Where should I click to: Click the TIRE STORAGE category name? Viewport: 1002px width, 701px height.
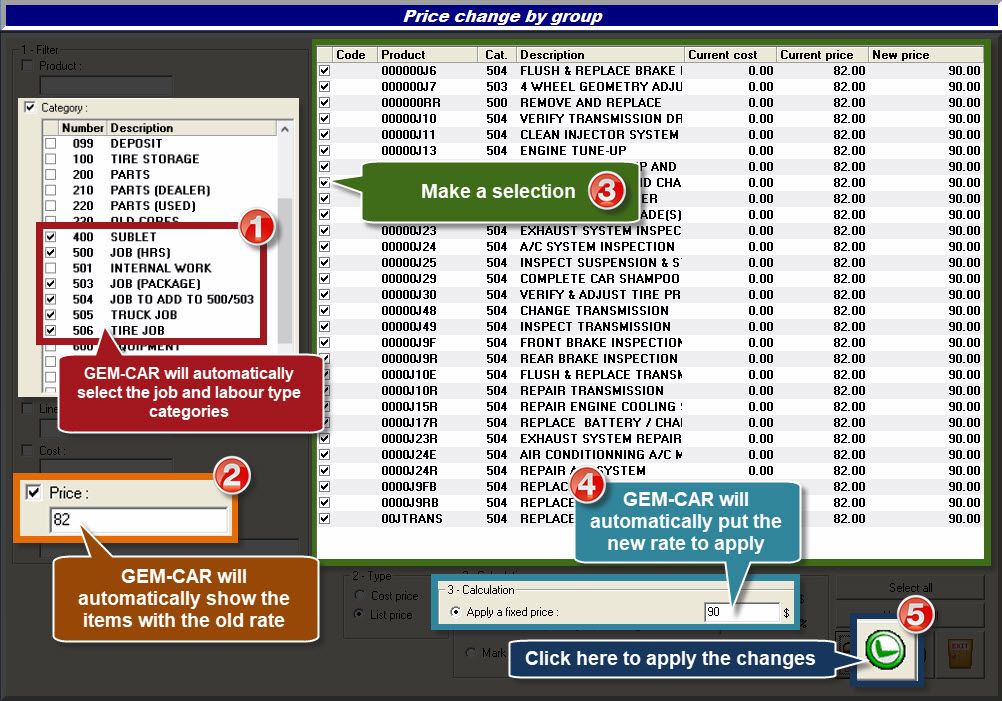tap(155, 158)
